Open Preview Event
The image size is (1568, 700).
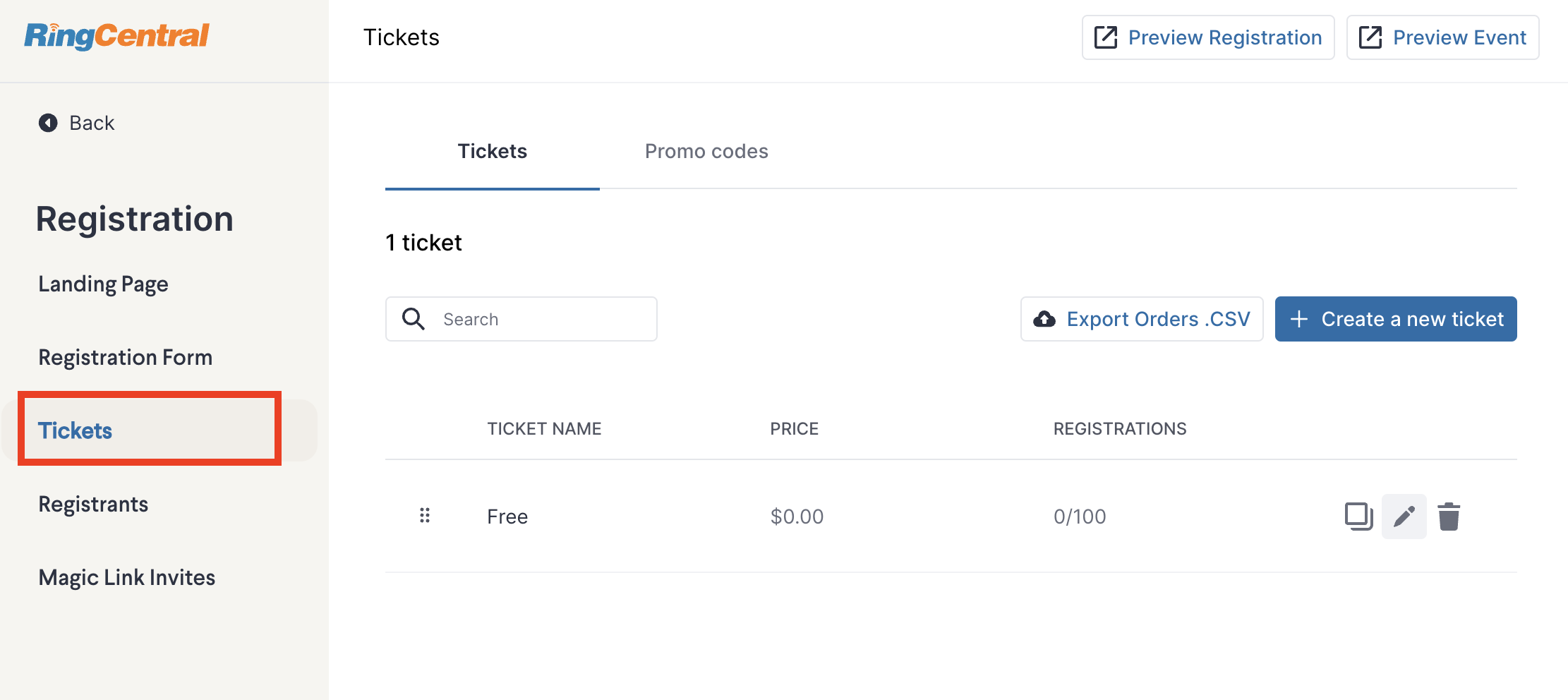tap(1442, 37)
